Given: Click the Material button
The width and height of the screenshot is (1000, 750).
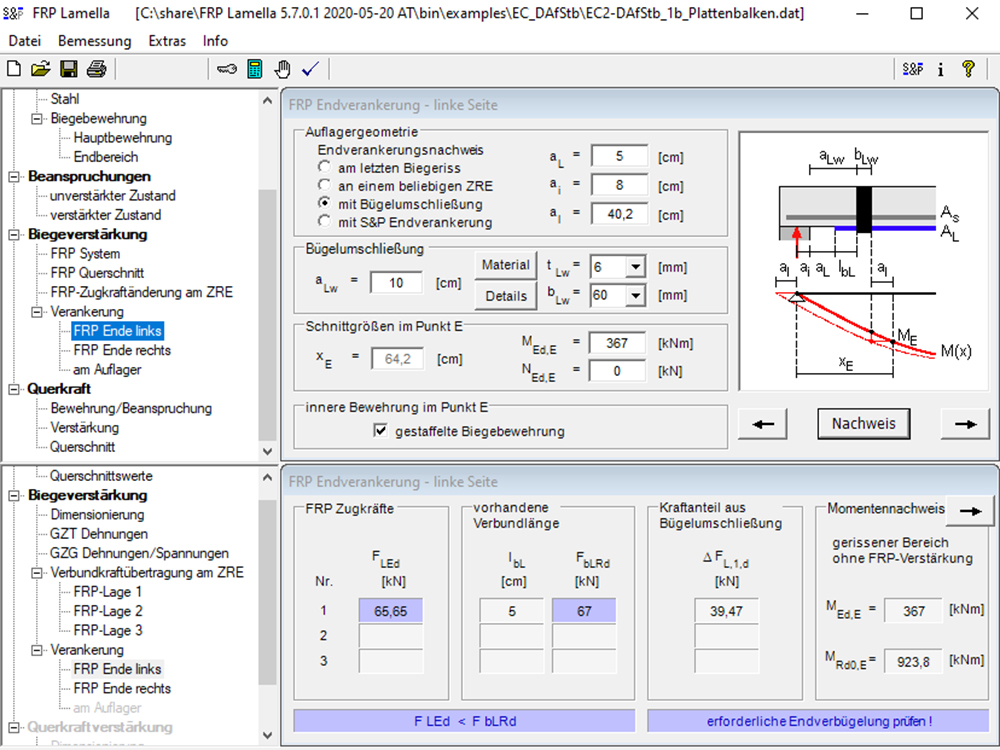Looking at the screenshot, I should click(506, 265).
